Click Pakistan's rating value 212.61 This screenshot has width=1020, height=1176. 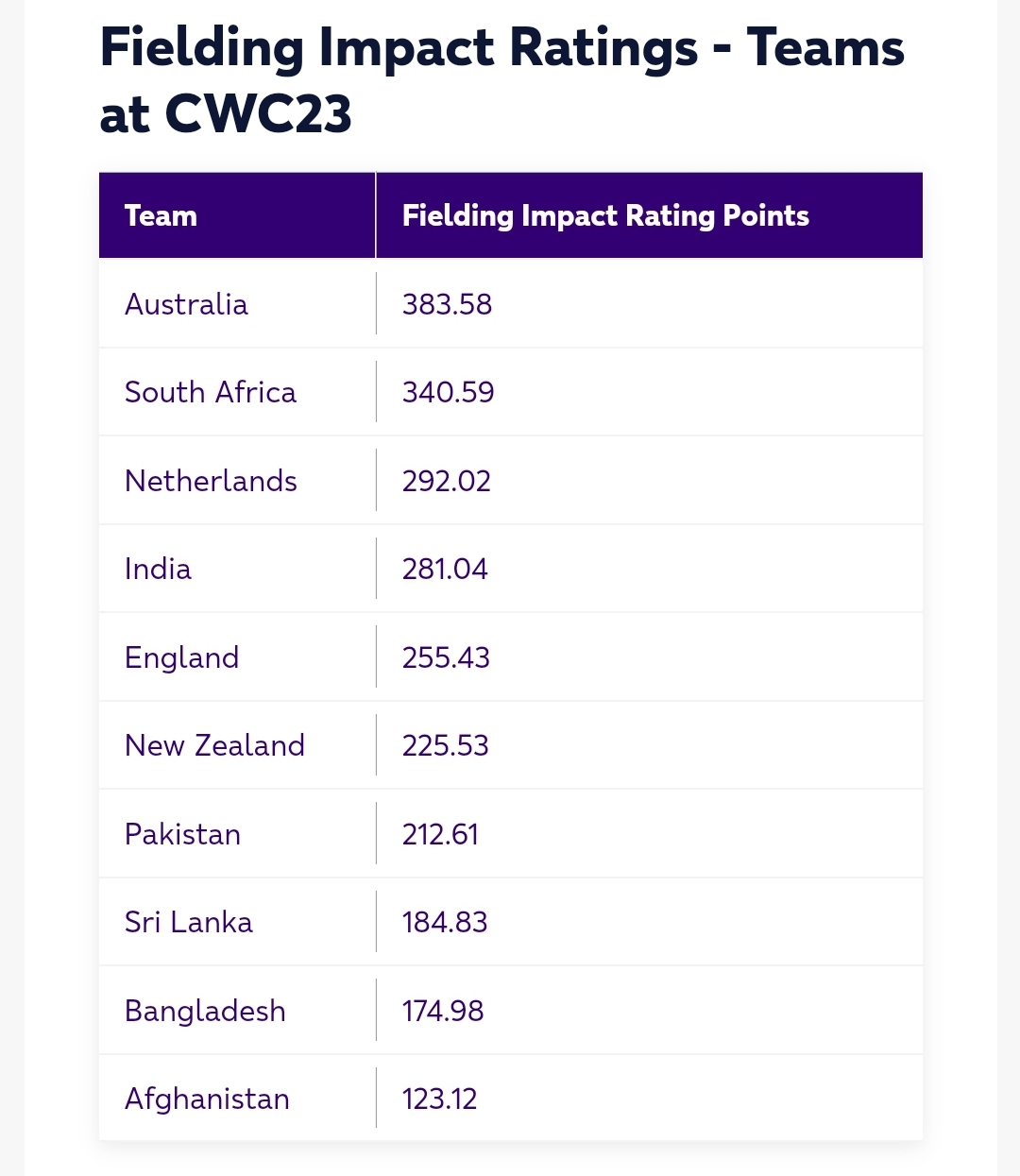tap(440, 834)
